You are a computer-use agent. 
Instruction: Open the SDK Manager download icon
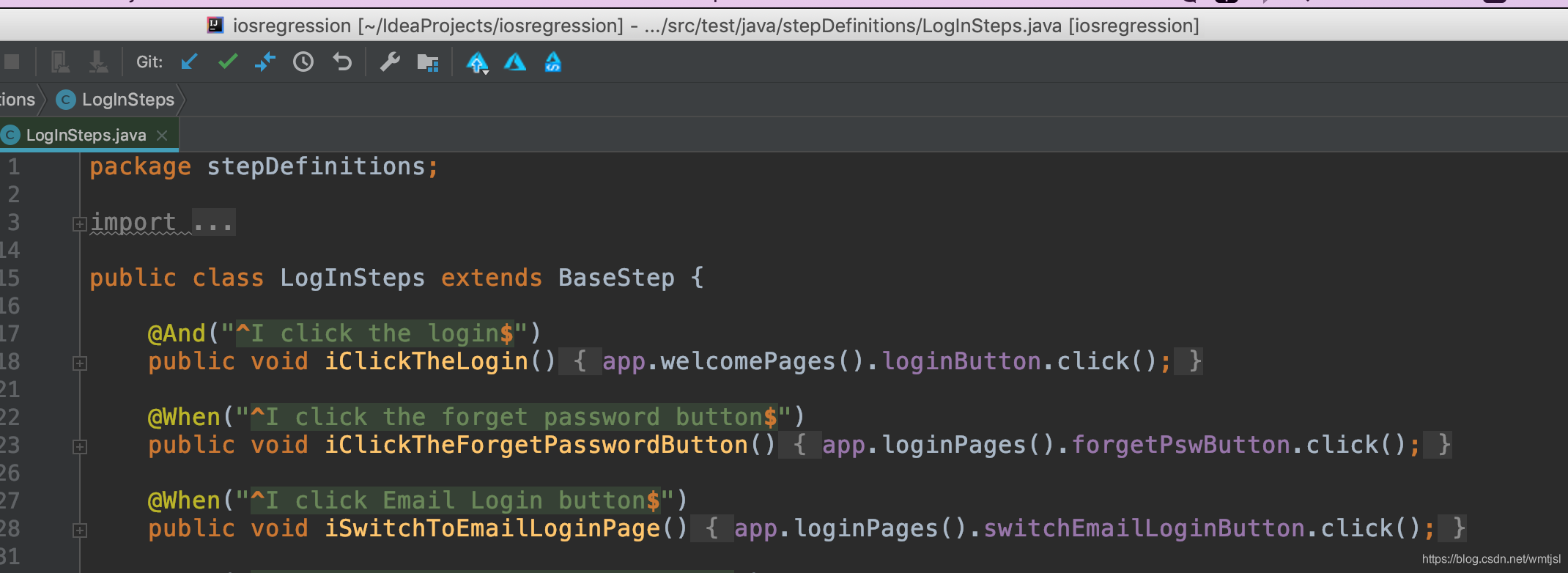(x=98, y=62)
